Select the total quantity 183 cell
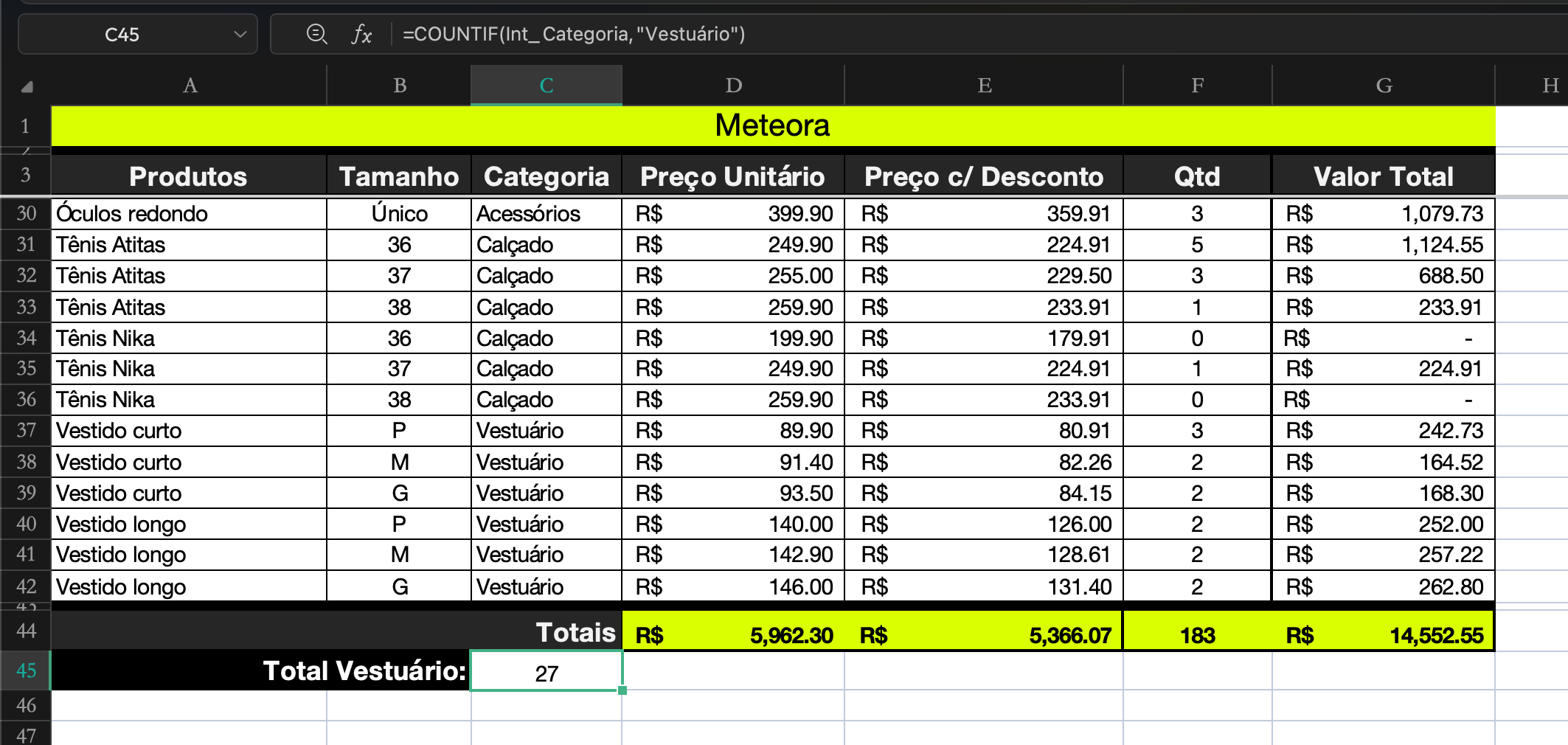 click(1198, 631)
